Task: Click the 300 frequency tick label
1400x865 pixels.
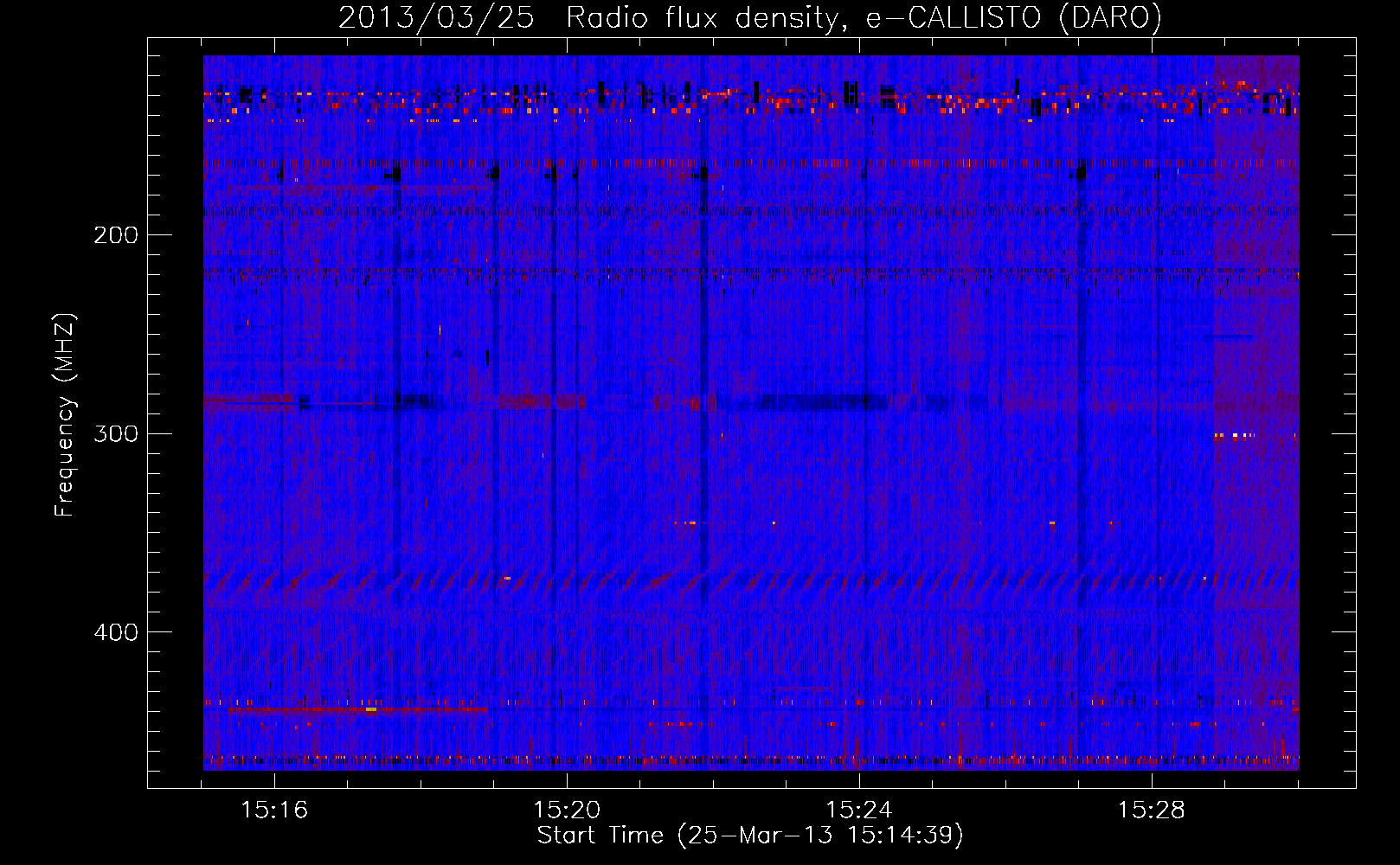Action: [x=116, y=433]
